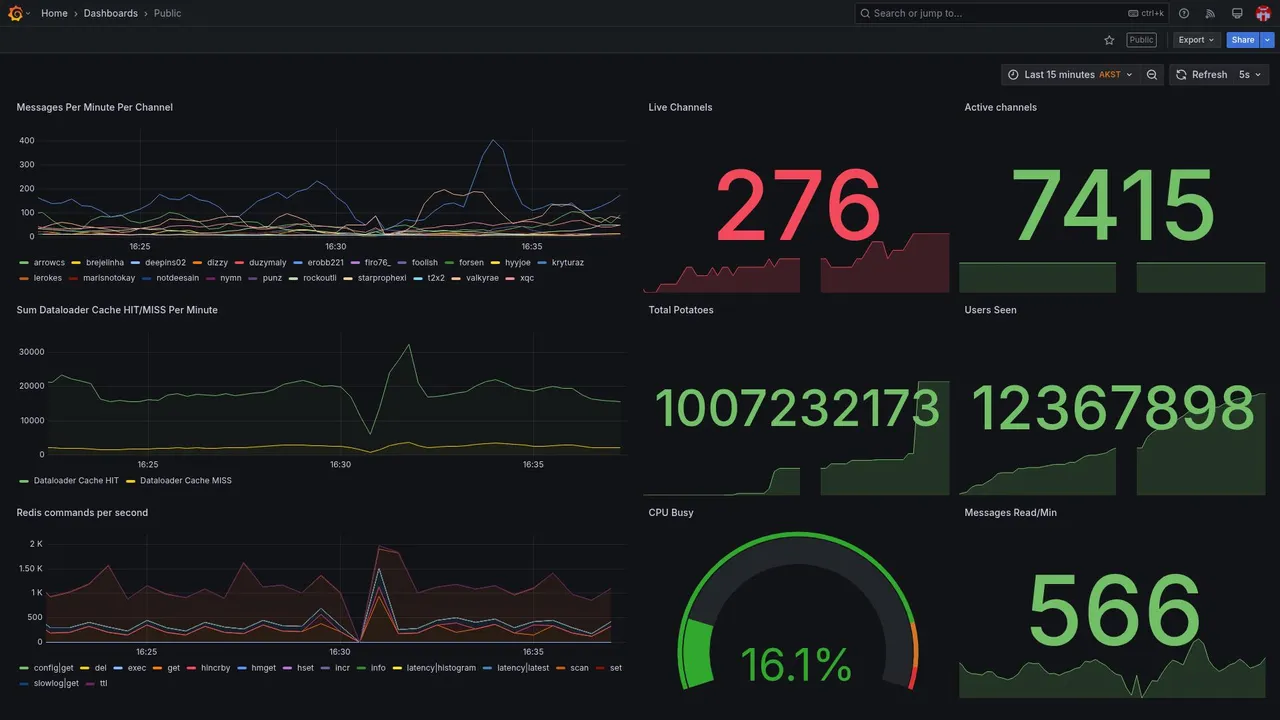
Task: Go to Home breadcrumb
Action: tap(54, 13)
